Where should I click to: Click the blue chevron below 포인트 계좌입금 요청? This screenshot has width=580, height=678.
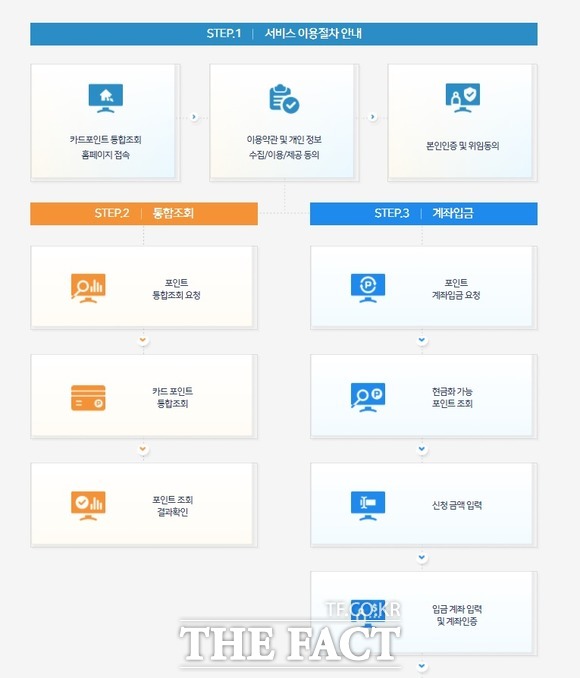[x=422, y=341]
